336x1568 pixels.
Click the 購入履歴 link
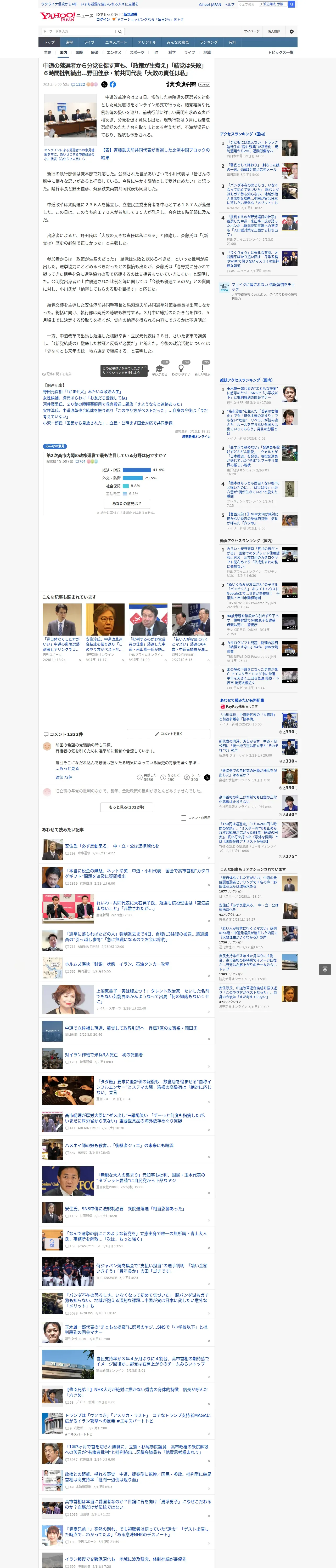(274, 32)
